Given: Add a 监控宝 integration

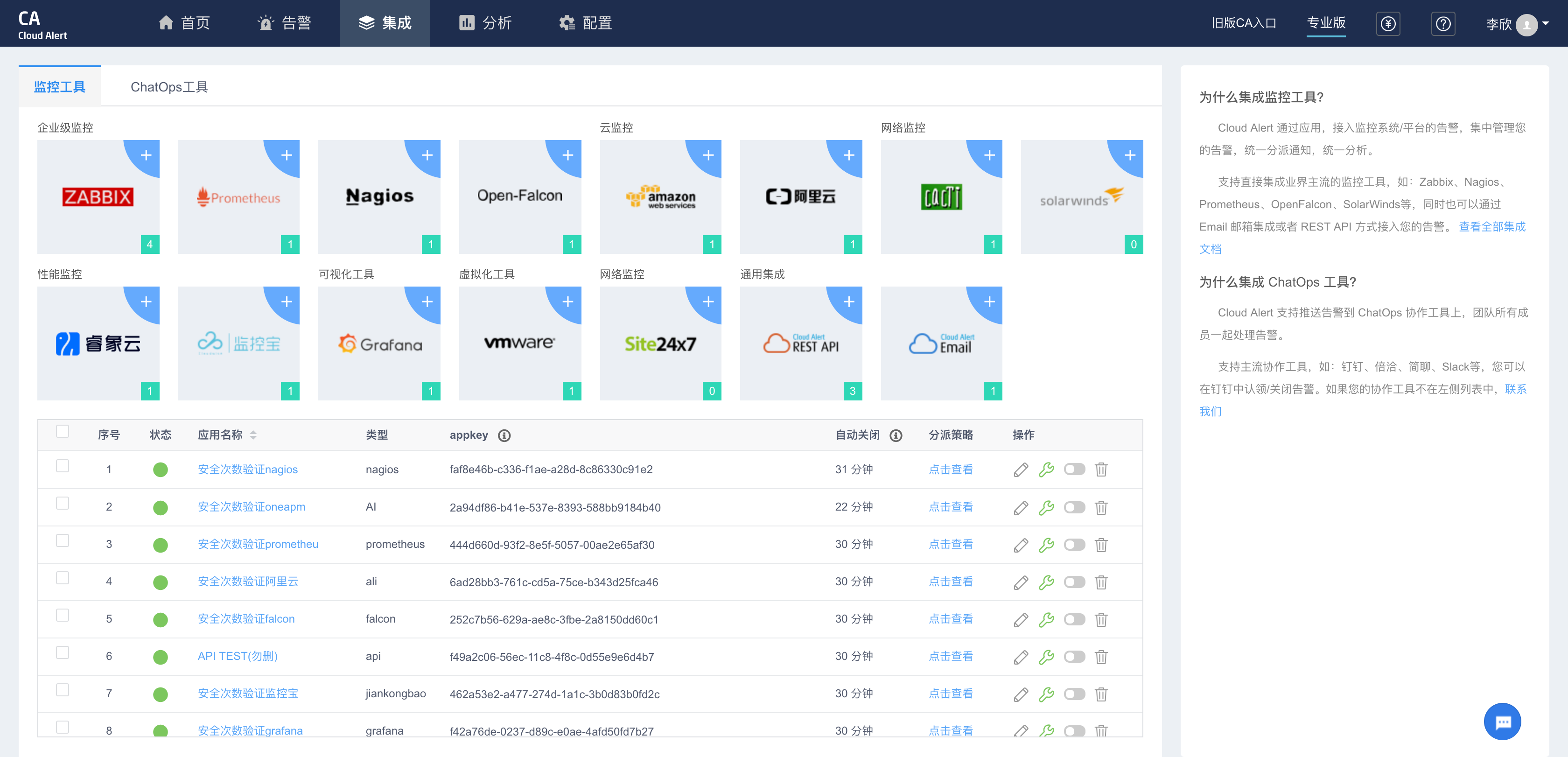Looking at the screenshot, I should 287,302.
